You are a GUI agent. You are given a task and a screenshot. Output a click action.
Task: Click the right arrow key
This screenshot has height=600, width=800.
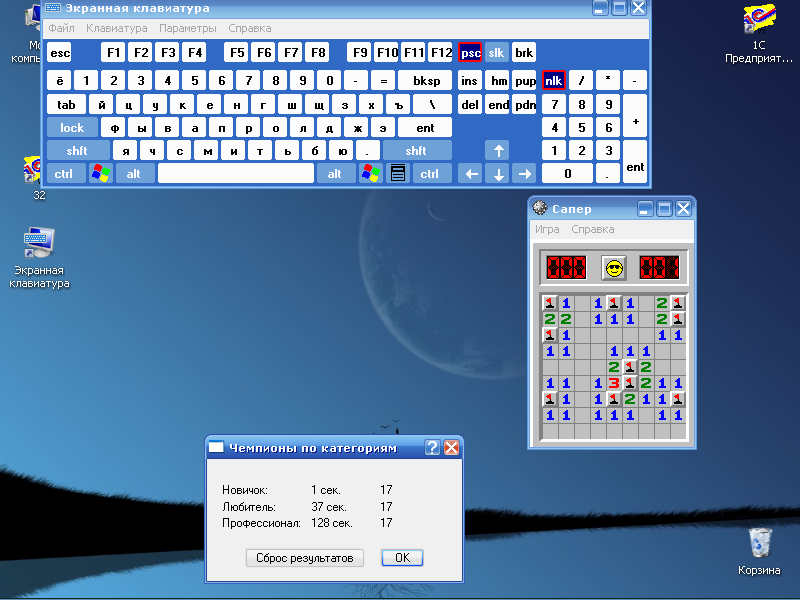click(x=524, y=173)
